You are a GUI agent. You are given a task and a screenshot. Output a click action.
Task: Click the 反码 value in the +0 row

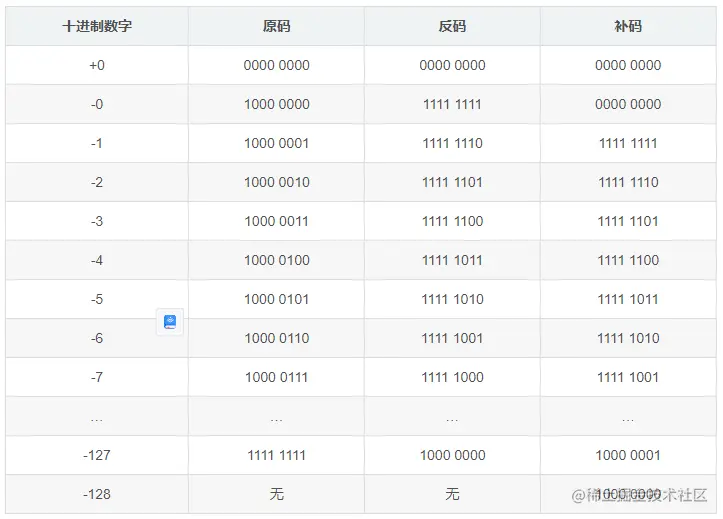click(x=452, y=65)
